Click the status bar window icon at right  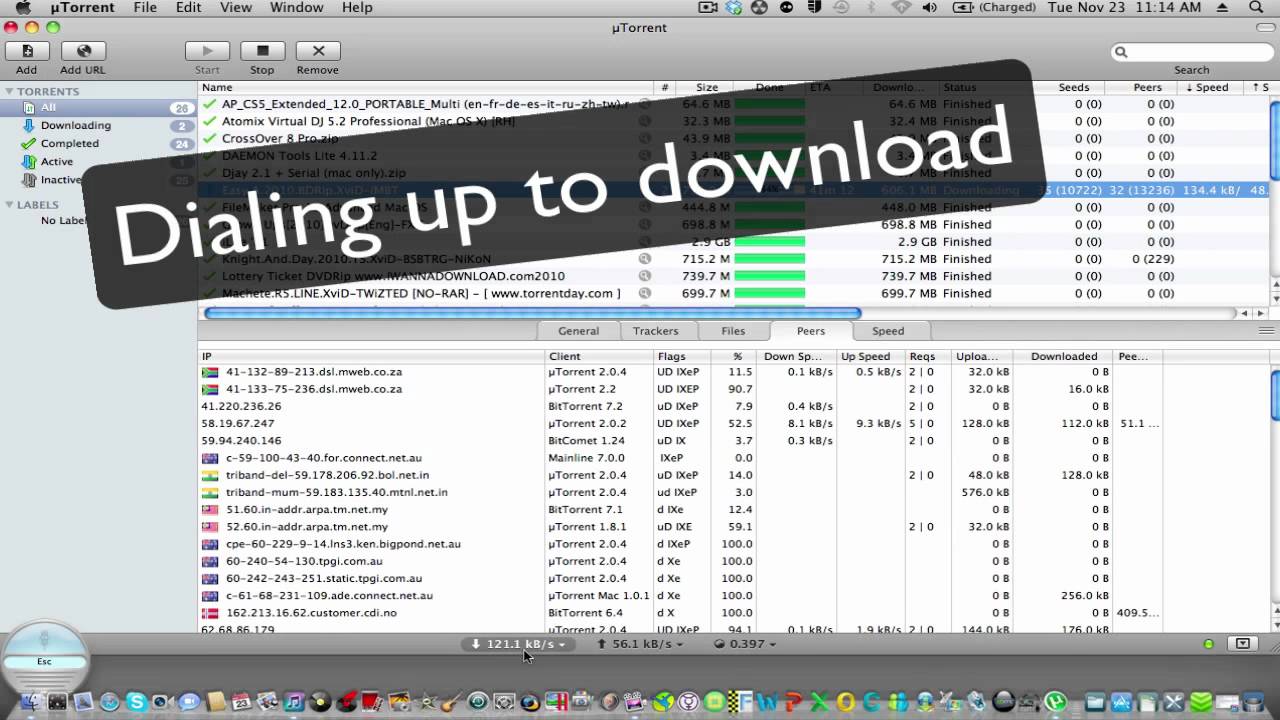tap(1243, 644)
